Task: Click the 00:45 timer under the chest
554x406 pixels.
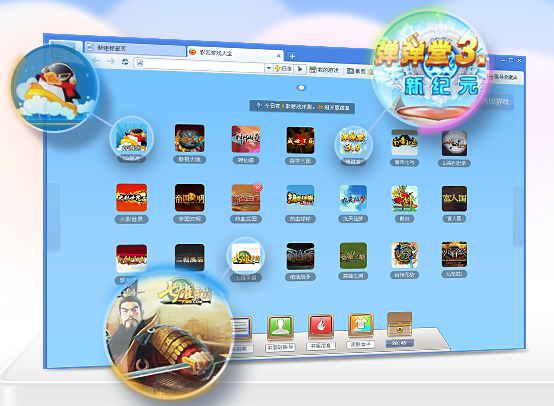Action: [x=399, y=343]
